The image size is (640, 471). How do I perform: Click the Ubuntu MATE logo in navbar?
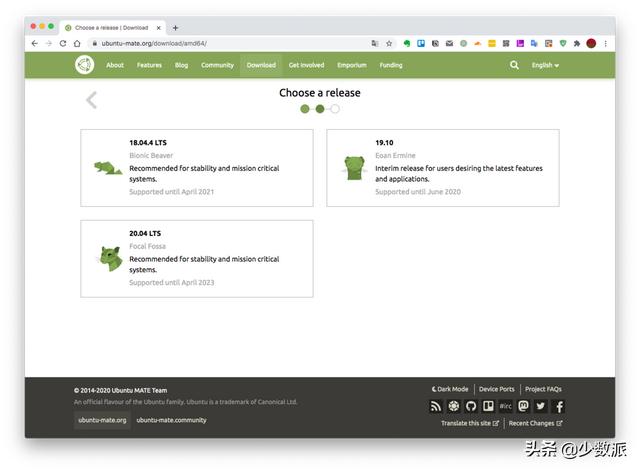(x=84, y=65)
